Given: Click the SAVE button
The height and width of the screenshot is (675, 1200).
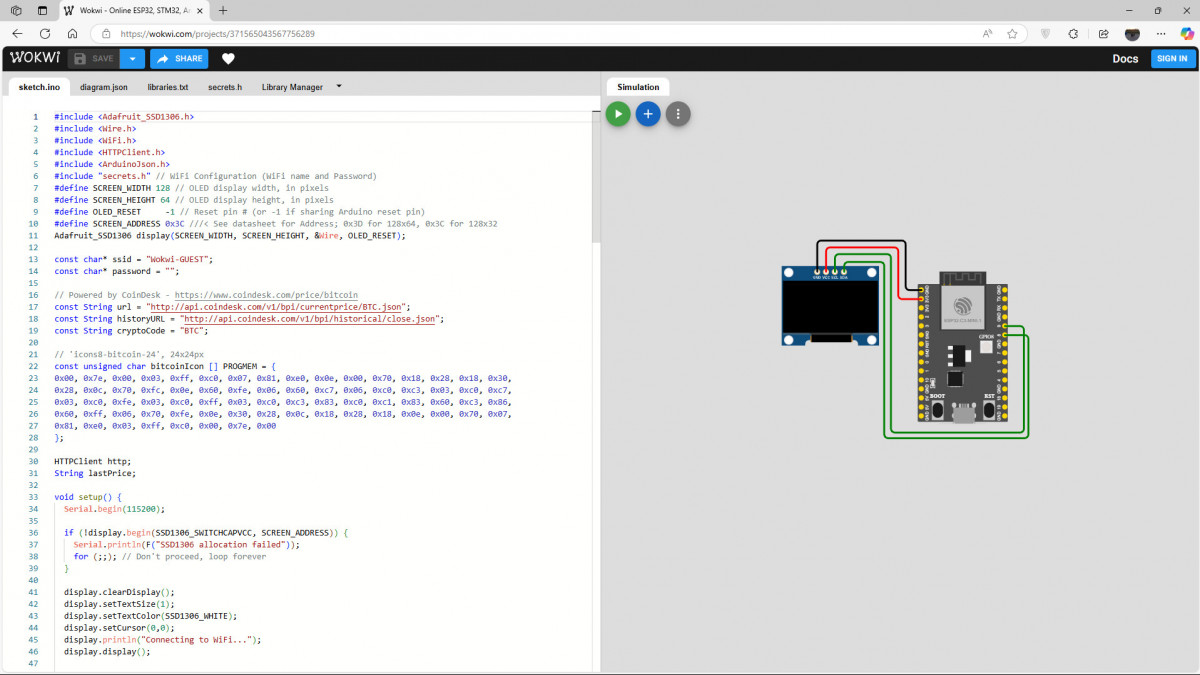Looking at the screenshot, I should [97, 58].
